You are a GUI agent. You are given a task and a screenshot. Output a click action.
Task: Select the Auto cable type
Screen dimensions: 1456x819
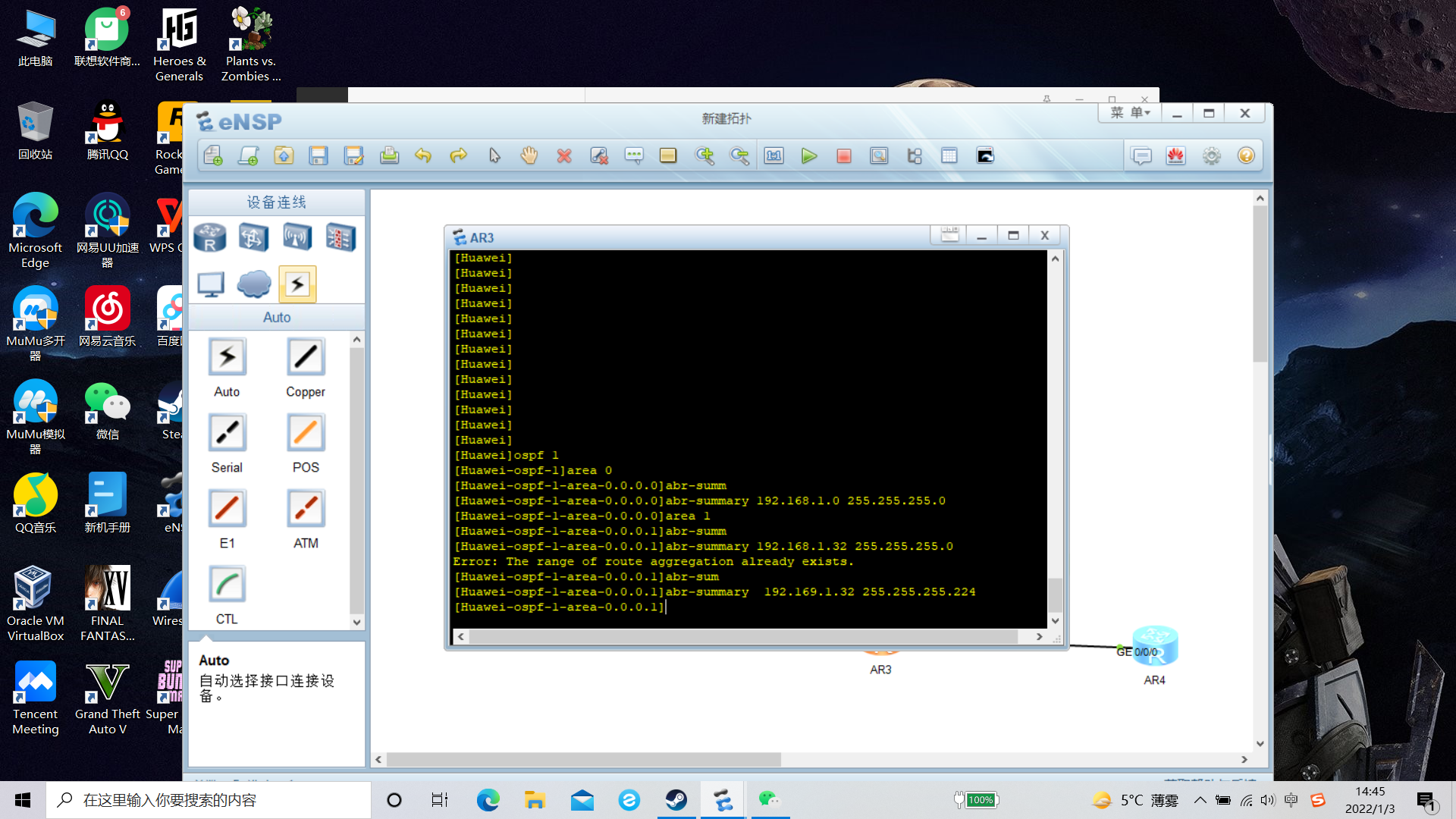coord(227,367)
